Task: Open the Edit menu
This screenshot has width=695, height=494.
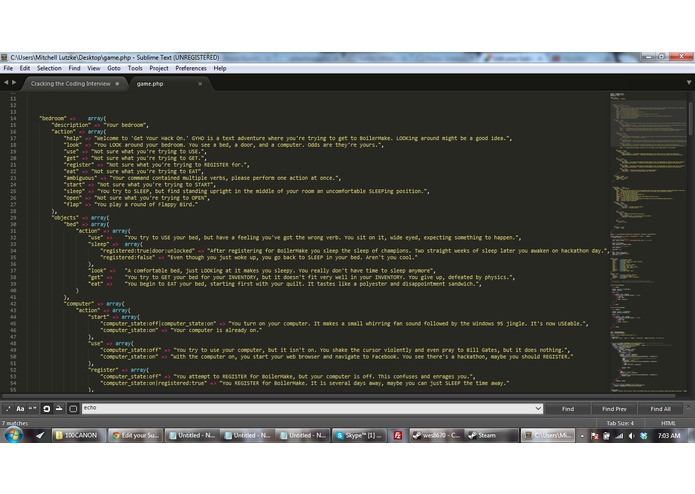Action: [x=25, y=68]
